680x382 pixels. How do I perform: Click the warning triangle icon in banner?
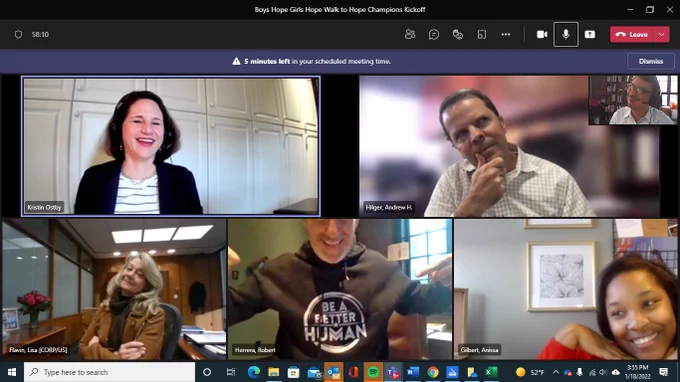click(236, 61)
